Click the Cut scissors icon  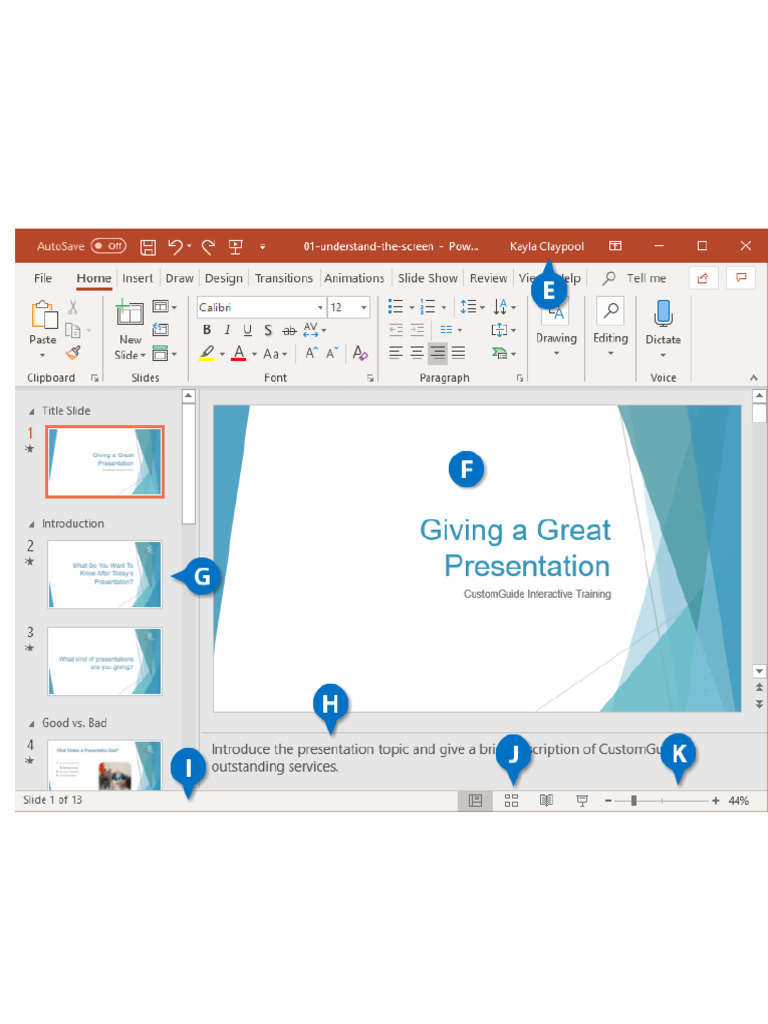(73, 307)
